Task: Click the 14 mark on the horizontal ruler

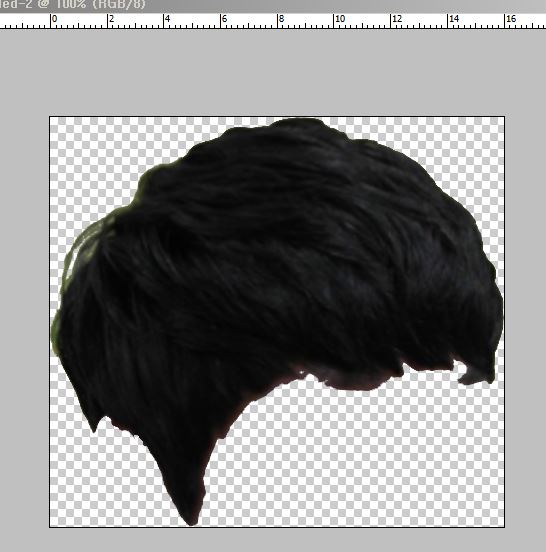Action: pyautogui.click(x=454, y=19)
